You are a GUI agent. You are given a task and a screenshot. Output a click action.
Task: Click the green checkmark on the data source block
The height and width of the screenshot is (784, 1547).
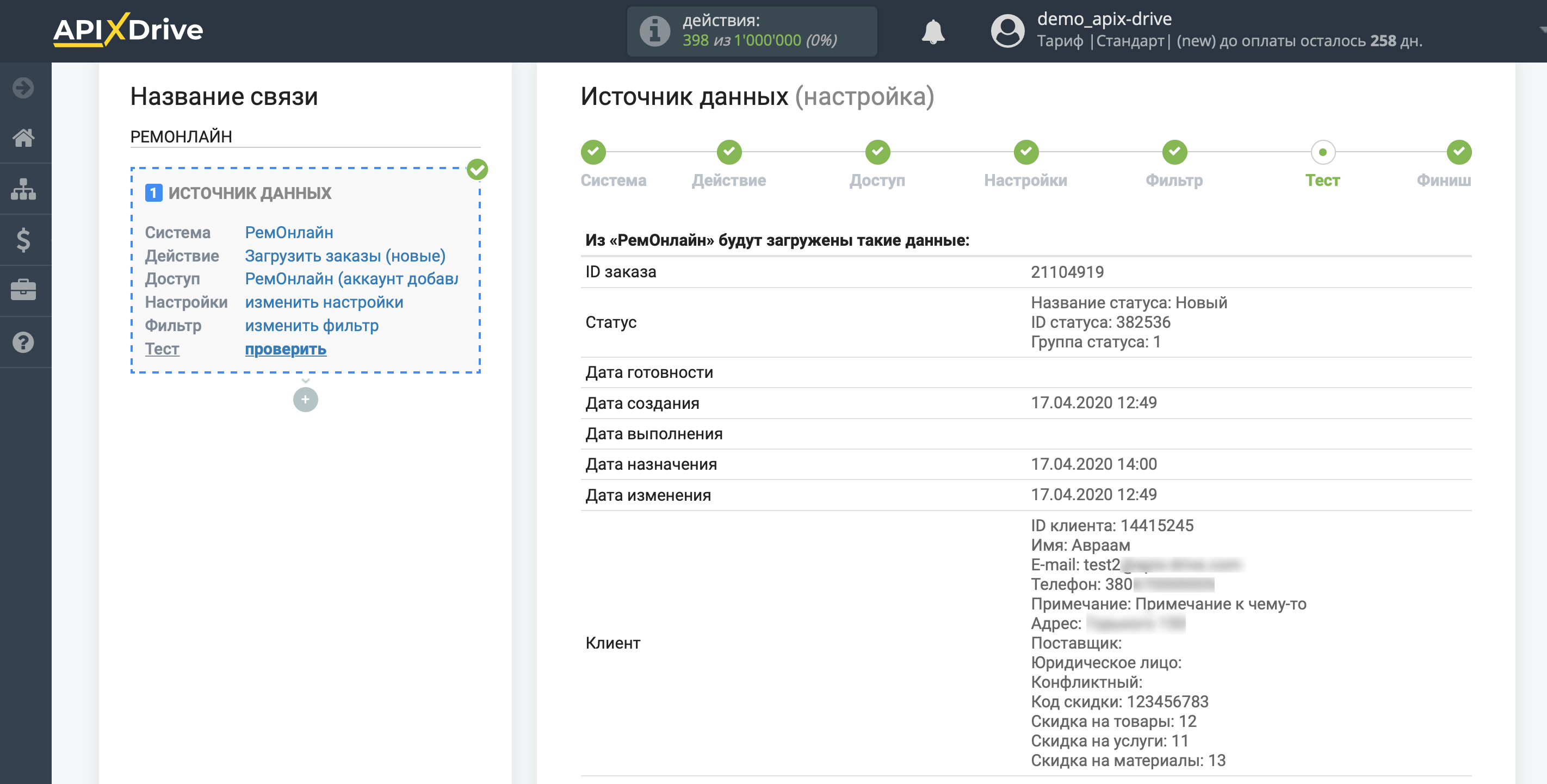click(478, 169)
